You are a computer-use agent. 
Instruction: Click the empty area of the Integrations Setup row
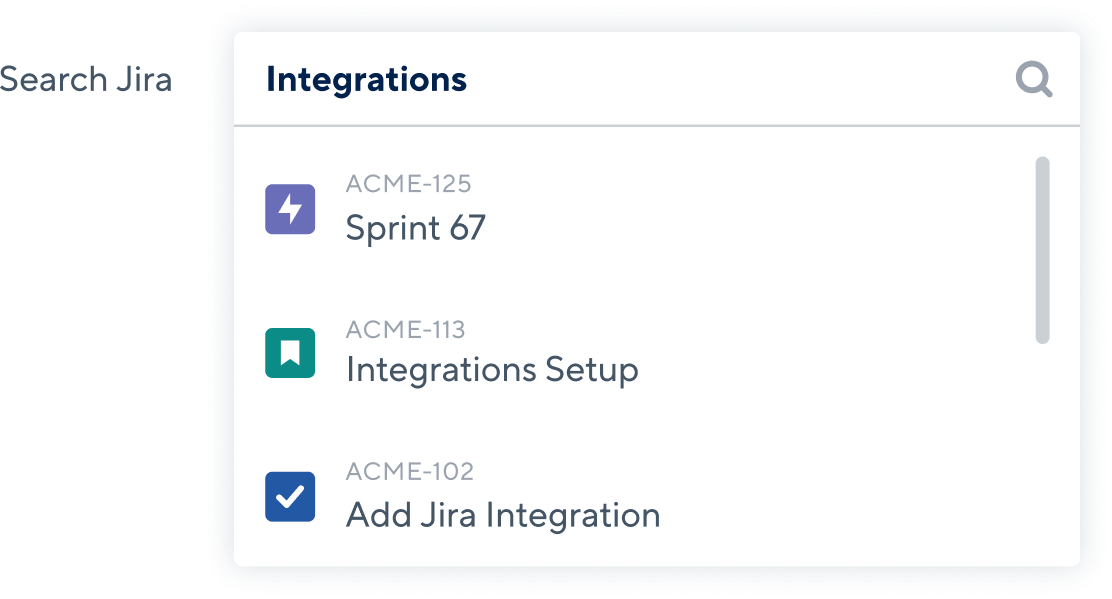pos(830,353)
